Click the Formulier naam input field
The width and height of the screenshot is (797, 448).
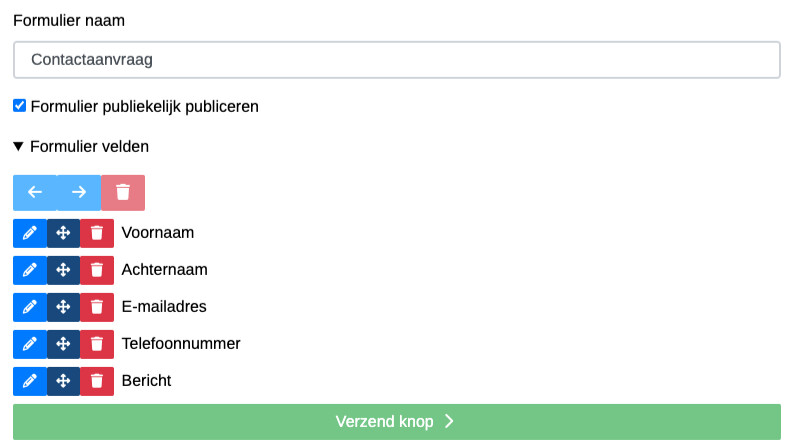pyautogui.click(x=396, y=59)
